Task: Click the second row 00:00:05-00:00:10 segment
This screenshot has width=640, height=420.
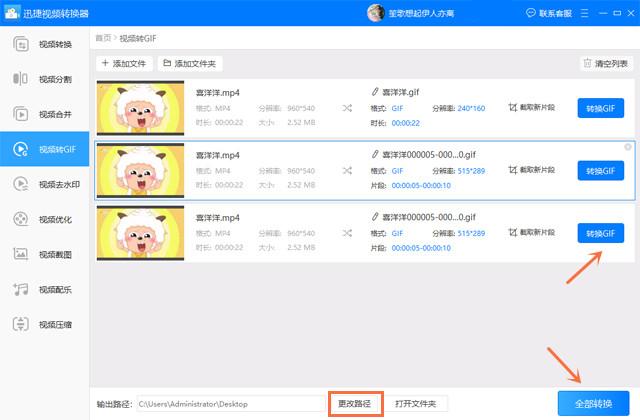Action: click(421, 185)
